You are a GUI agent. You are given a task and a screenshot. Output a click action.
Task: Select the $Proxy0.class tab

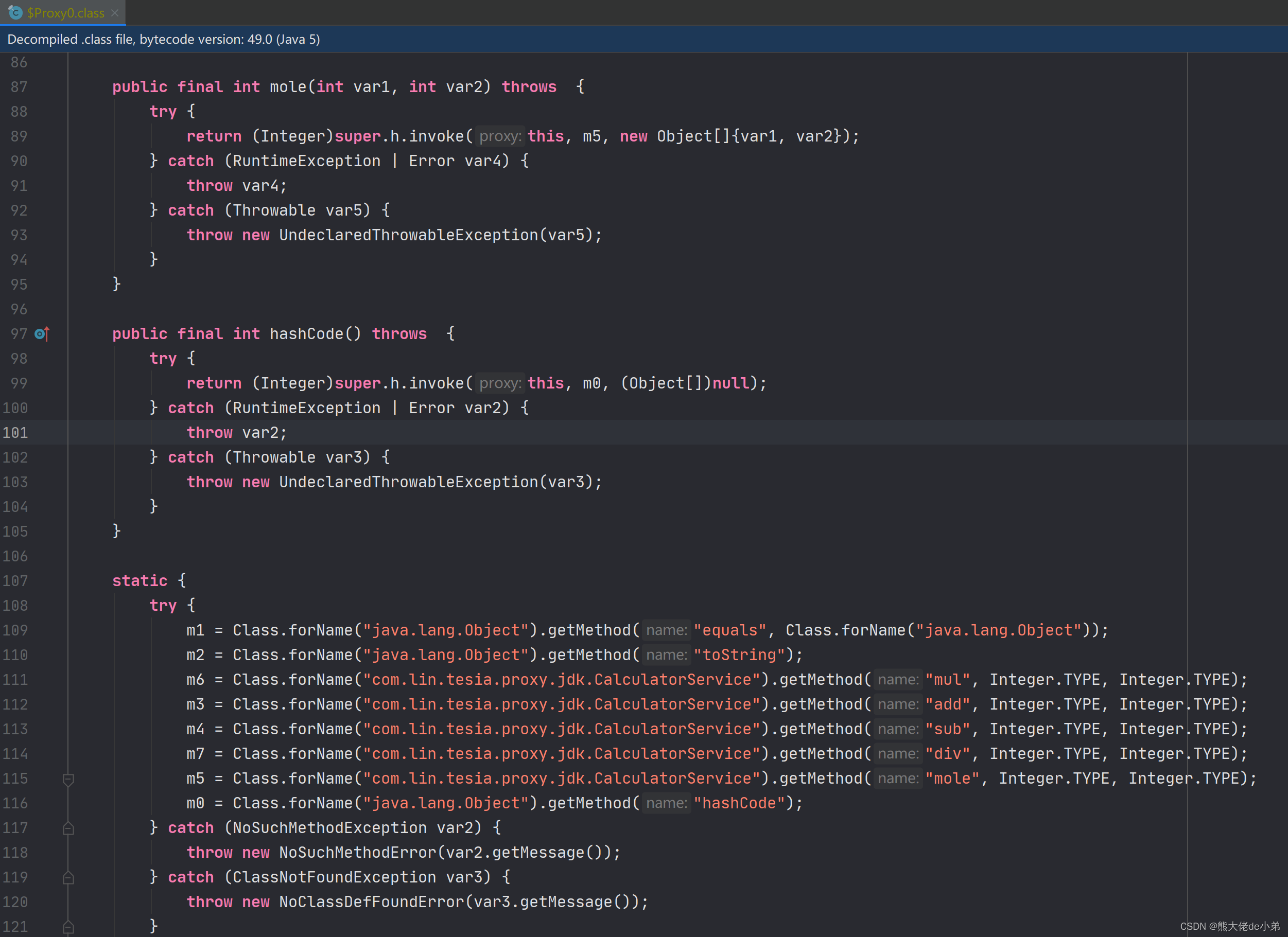pos(65,12)
